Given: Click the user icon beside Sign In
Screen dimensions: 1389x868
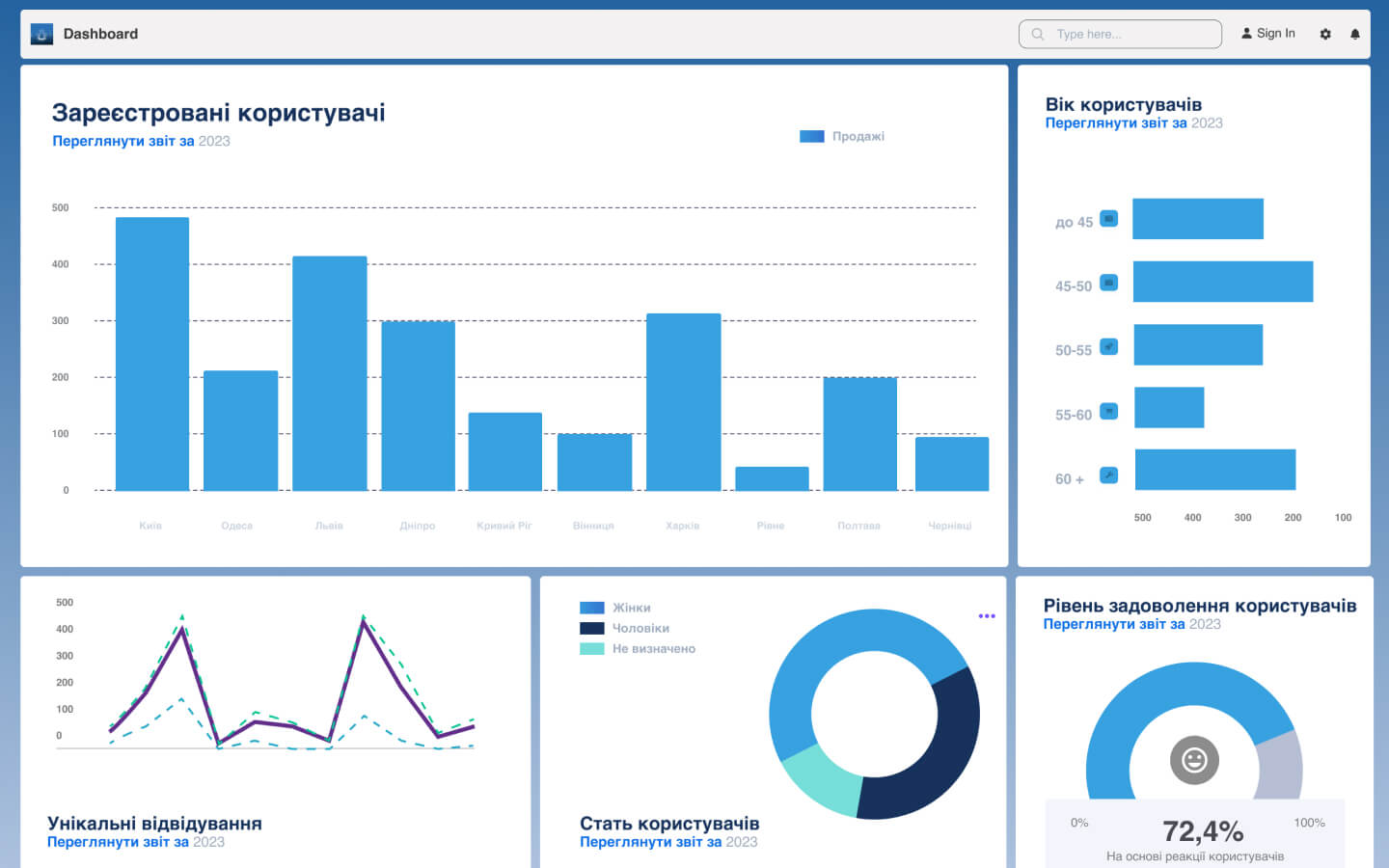Looking at the screenshot, I should 1246,33.
